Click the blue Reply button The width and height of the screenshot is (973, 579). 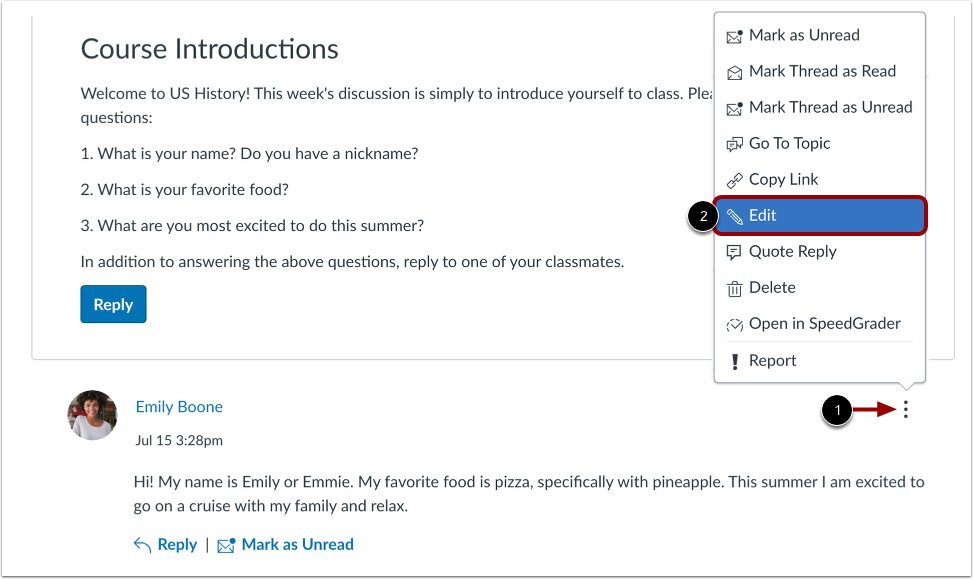(x=113, y=304)
